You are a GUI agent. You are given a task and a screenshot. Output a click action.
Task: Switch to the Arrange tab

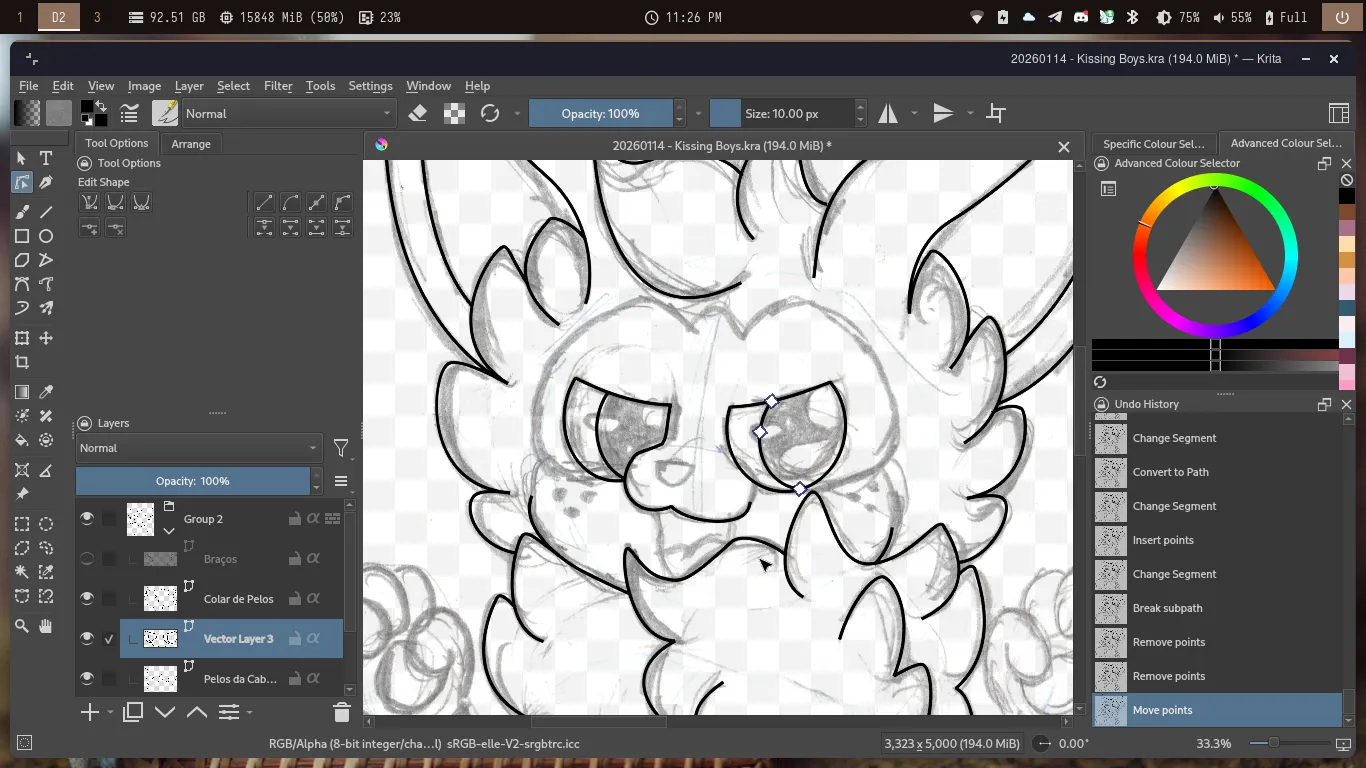pos(191,143)
